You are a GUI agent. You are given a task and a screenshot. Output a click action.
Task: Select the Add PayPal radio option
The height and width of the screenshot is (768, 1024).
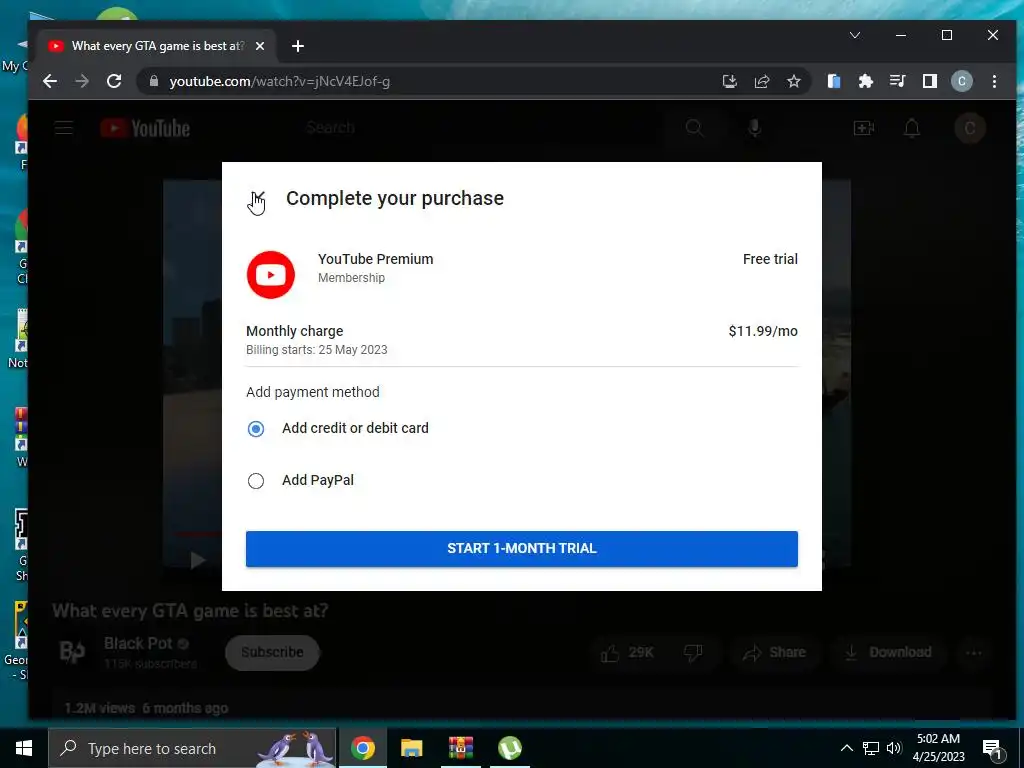tap(256, 481)
